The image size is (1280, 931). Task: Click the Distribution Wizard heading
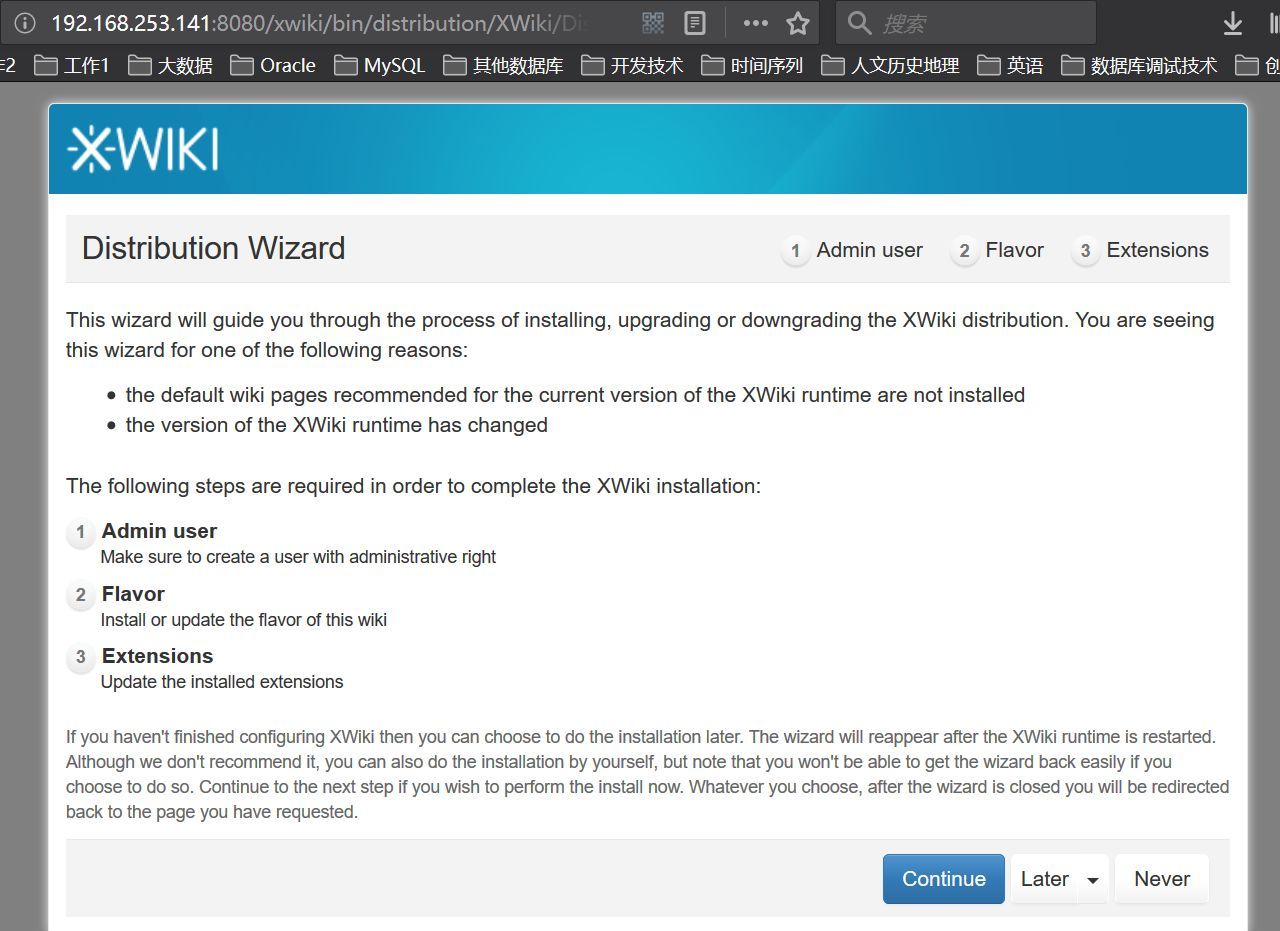coord(213,248)
